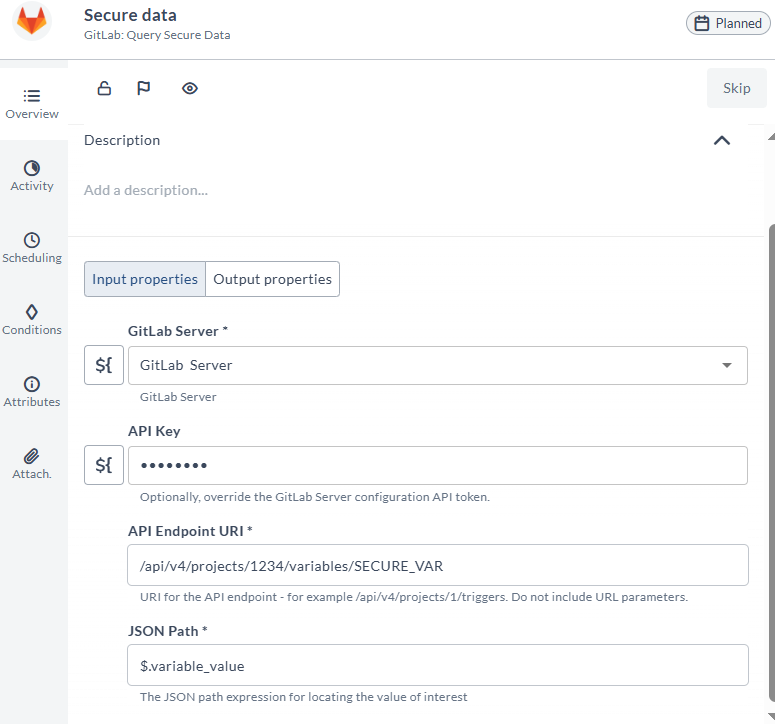This screenshot has height=724, width=775.
Task: Click the API Endpoint URI label
Action: pos(190,531)
